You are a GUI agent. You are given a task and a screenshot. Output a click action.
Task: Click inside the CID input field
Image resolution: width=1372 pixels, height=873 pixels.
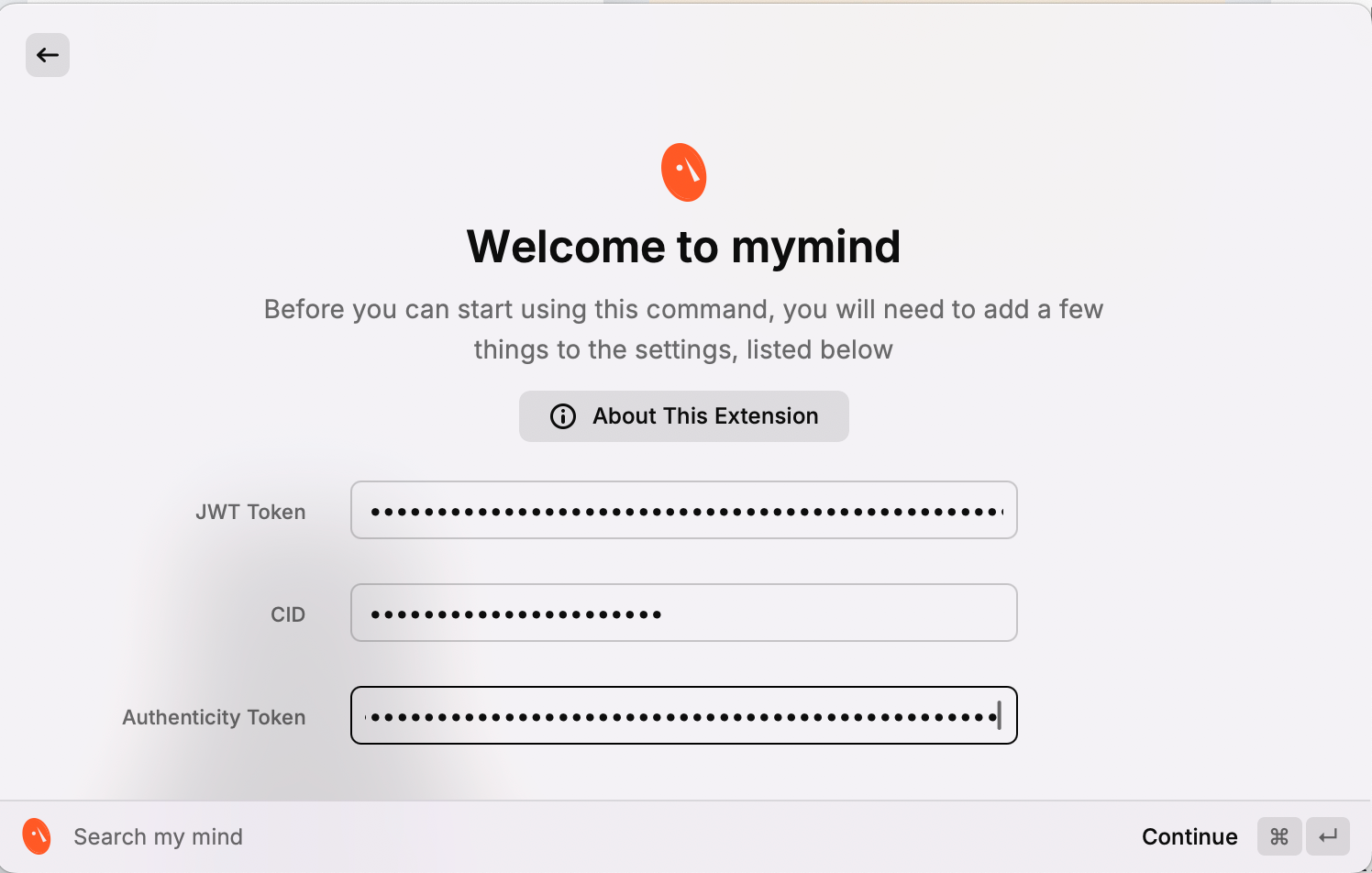(683, 613)
